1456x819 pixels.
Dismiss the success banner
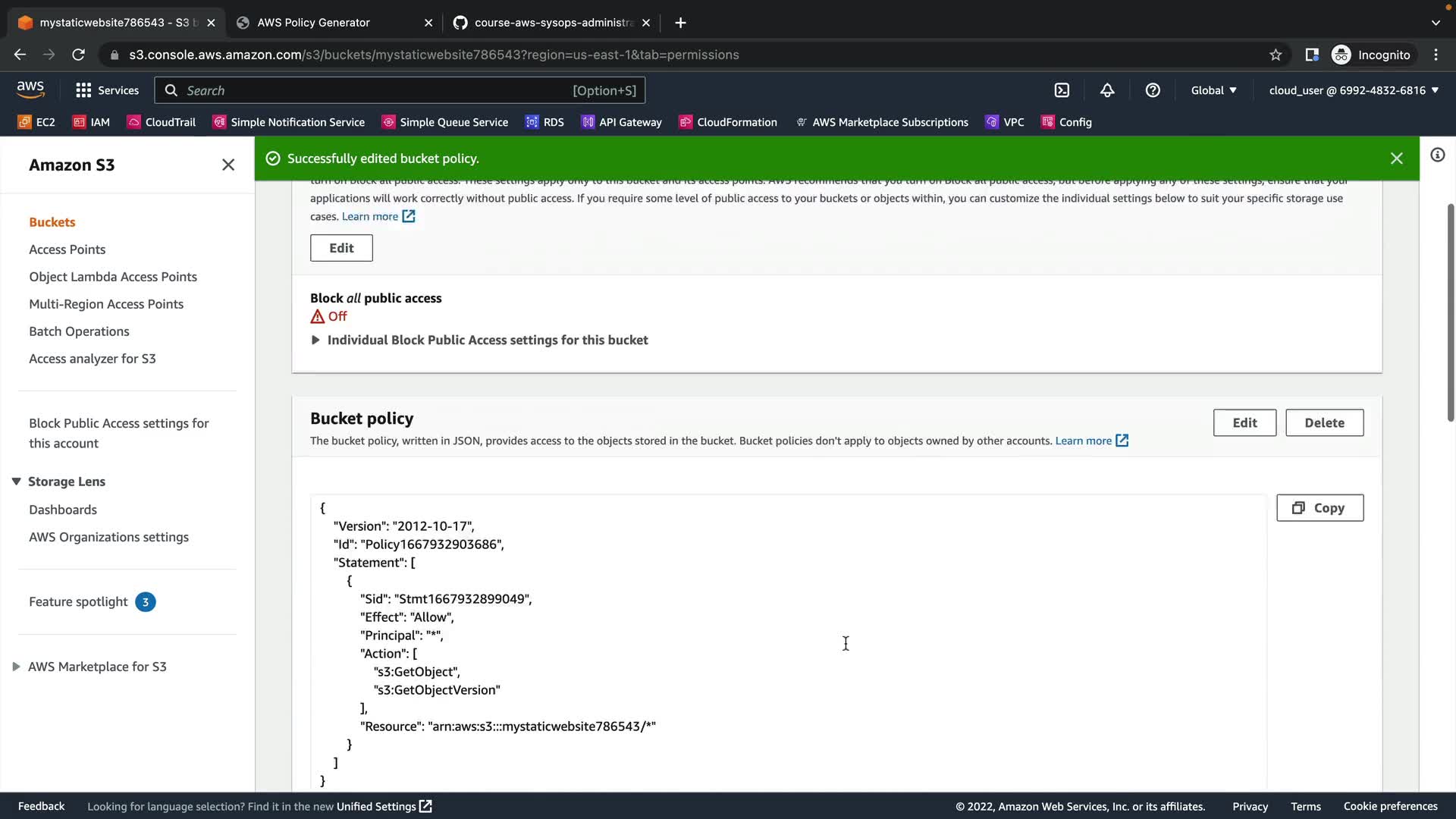1396,158
